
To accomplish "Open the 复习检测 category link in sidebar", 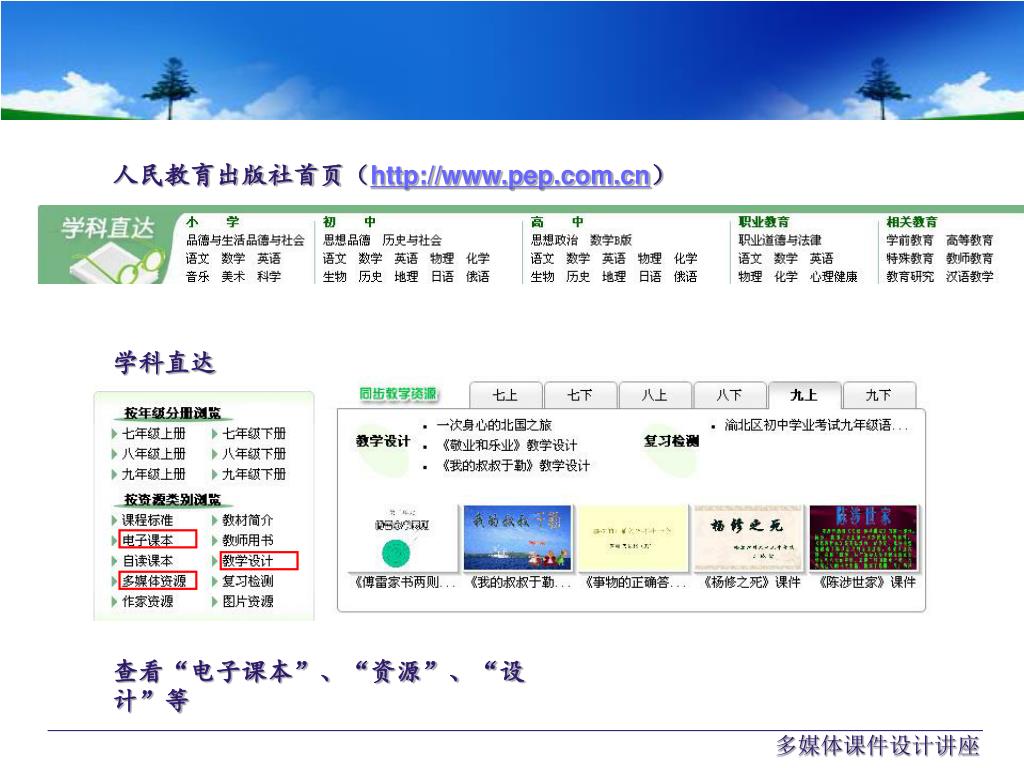I will (248, 581).
